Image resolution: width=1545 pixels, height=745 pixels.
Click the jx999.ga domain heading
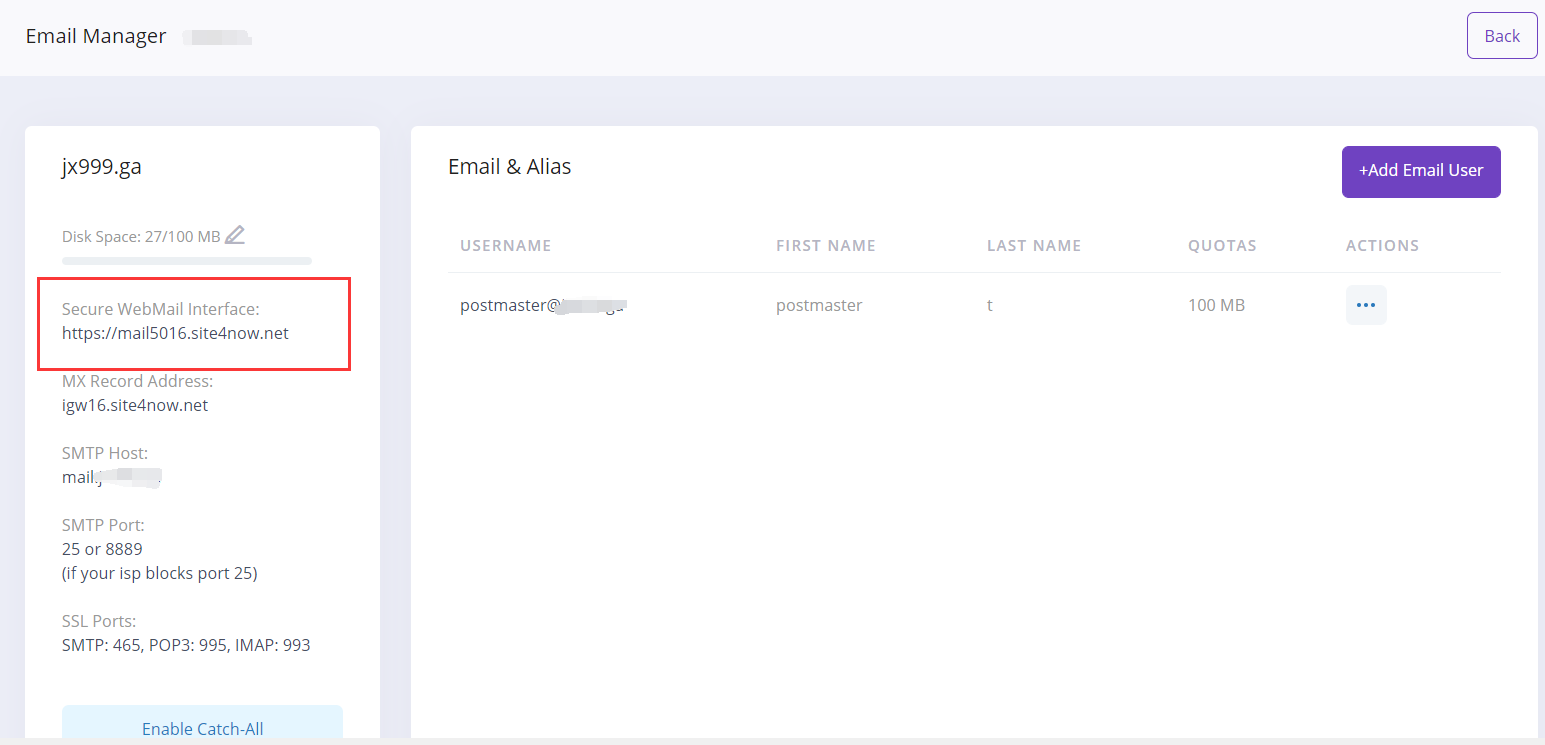pyautogui.click(x=102, y=167)
